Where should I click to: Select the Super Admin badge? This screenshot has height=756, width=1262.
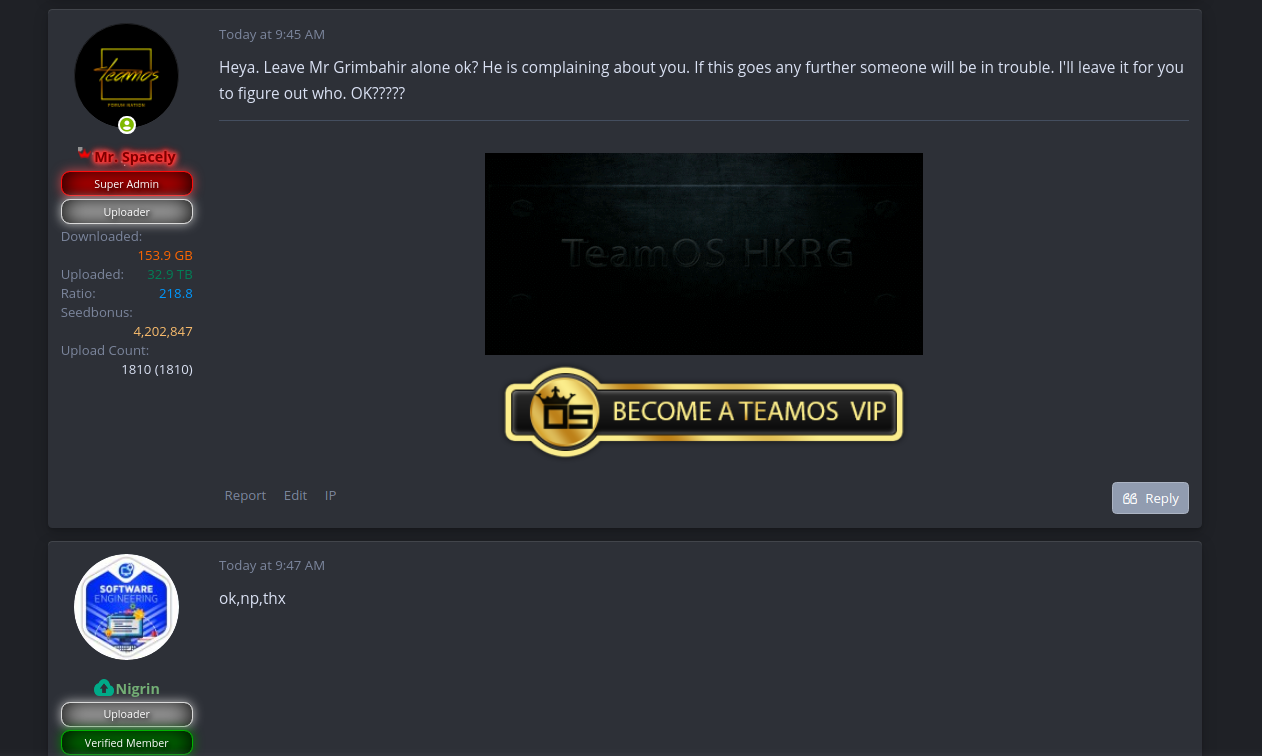click(x=127, y=184)
